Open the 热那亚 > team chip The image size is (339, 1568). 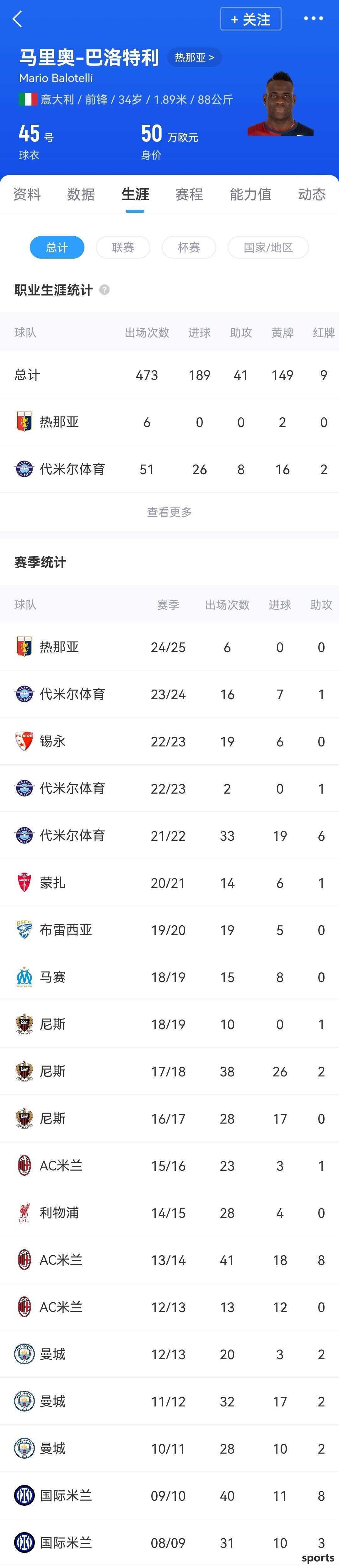pos(194,57)
